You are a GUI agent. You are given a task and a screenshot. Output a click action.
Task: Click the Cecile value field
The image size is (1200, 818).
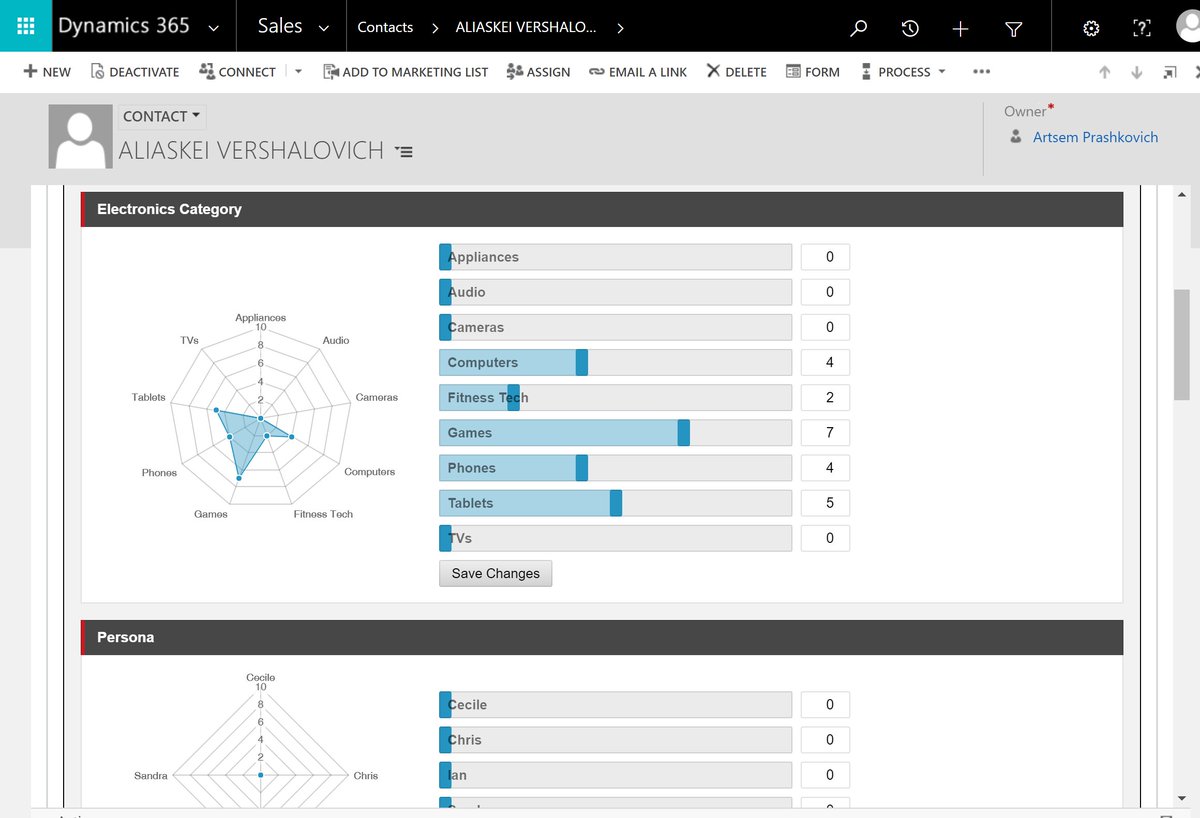825,705
